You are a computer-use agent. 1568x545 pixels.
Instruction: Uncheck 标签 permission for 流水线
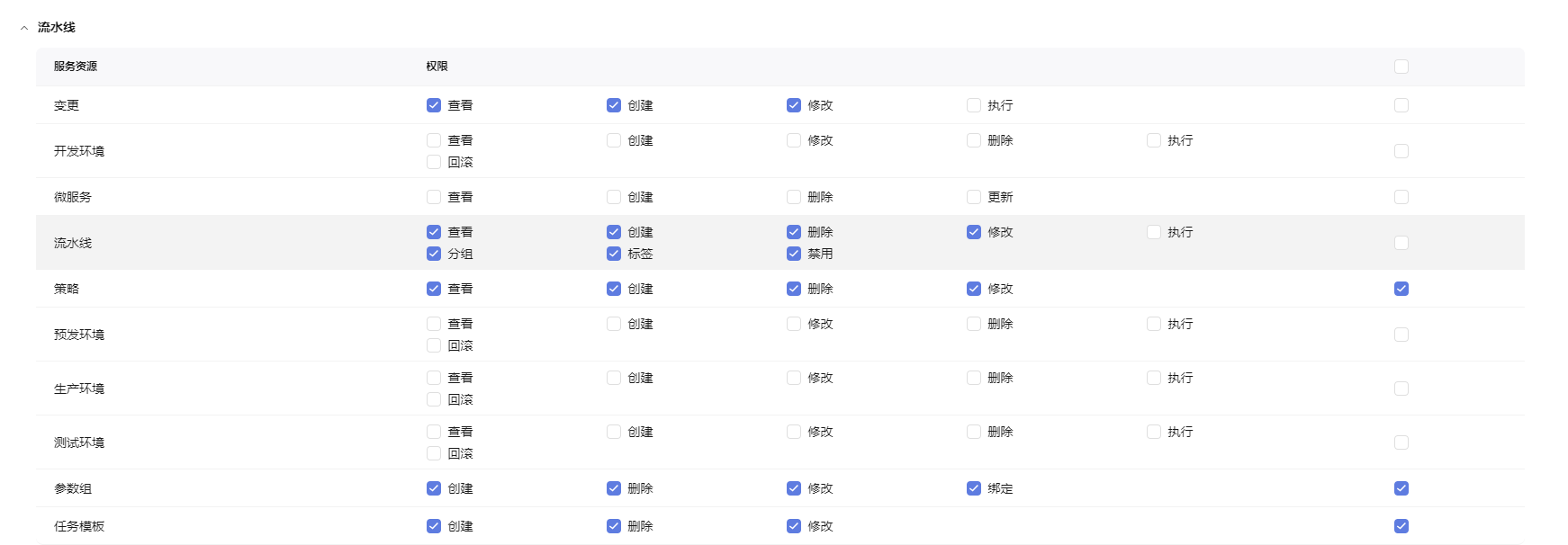614,254
